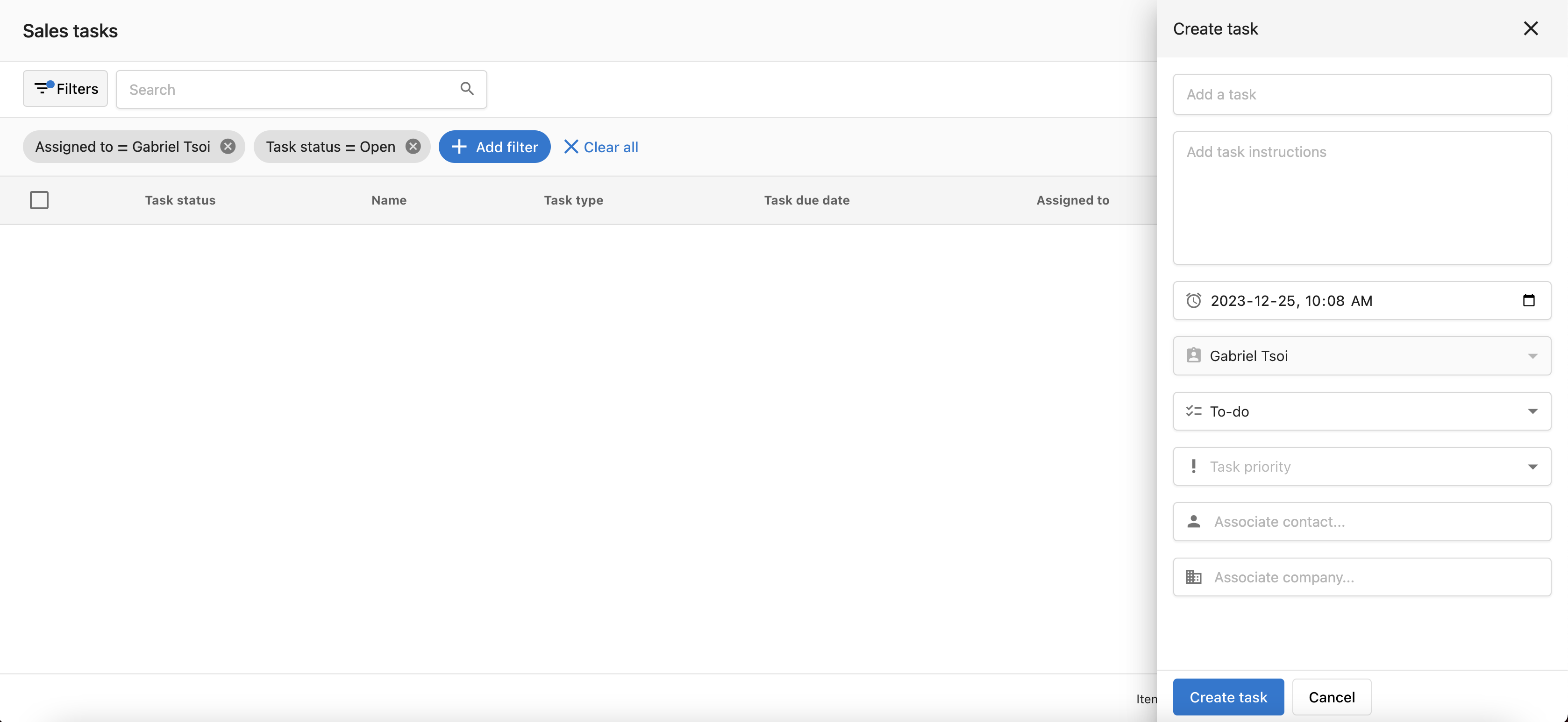Click the To-do checklist icon
Viewport: 1568px width, 722px height.
[1194, 411]
